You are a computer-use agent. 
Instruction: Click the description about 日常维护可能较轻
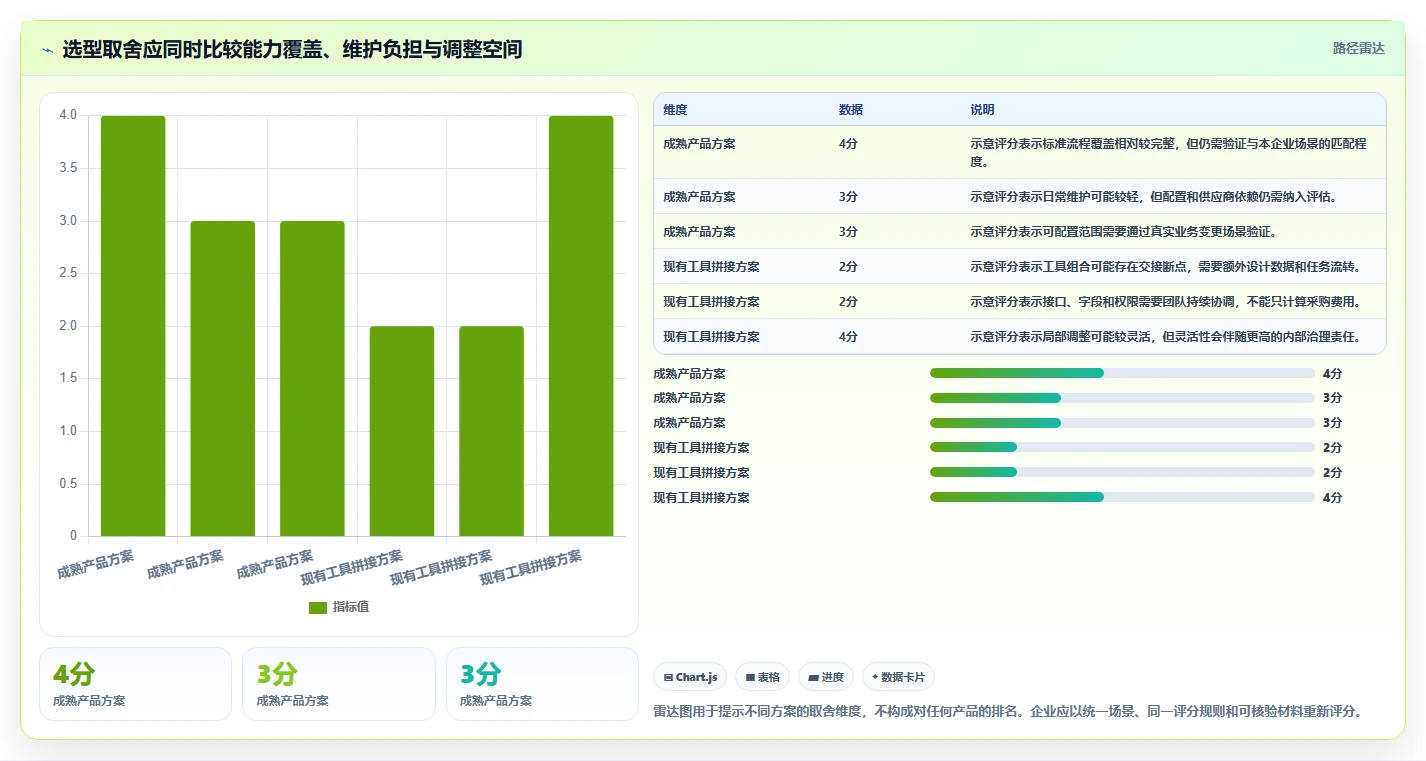pos(1153,197)
